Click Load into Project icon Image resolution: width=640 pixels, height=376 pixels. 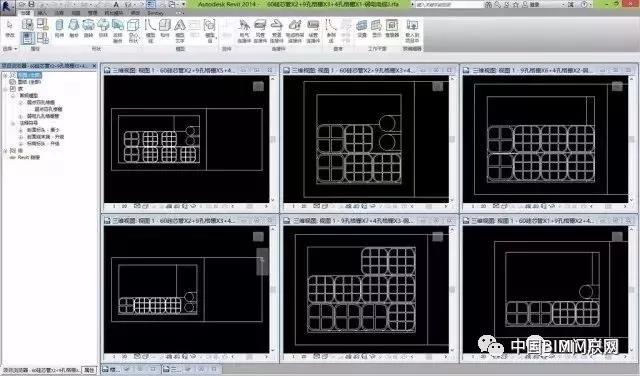(x=412, y=31)
